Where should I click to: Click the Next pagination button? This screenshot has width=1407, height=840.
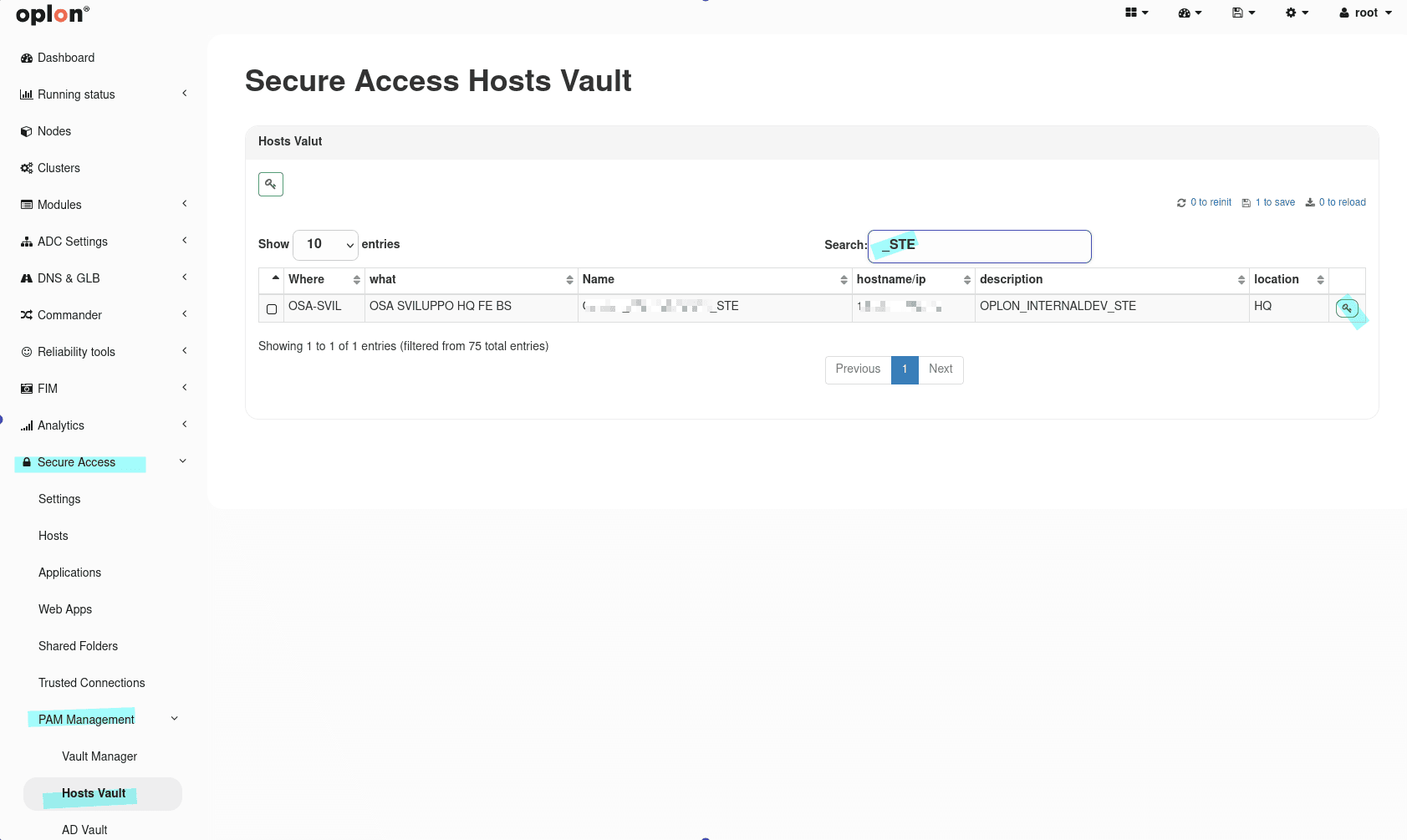[x=941, y=369]
